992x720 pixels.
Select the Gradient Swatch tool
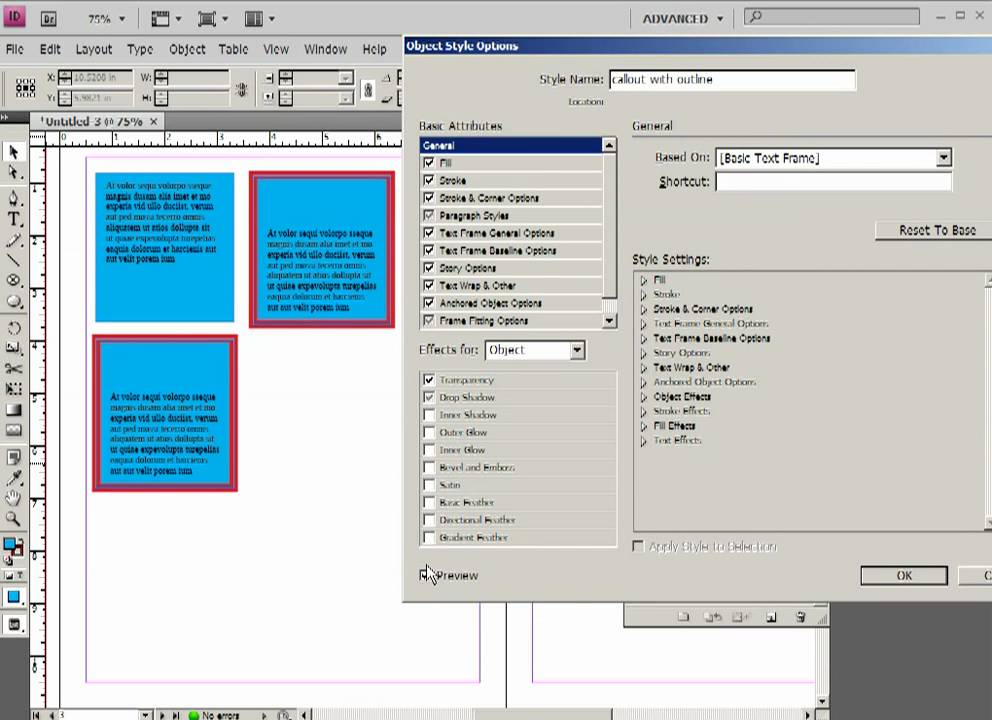click(14, 410)
